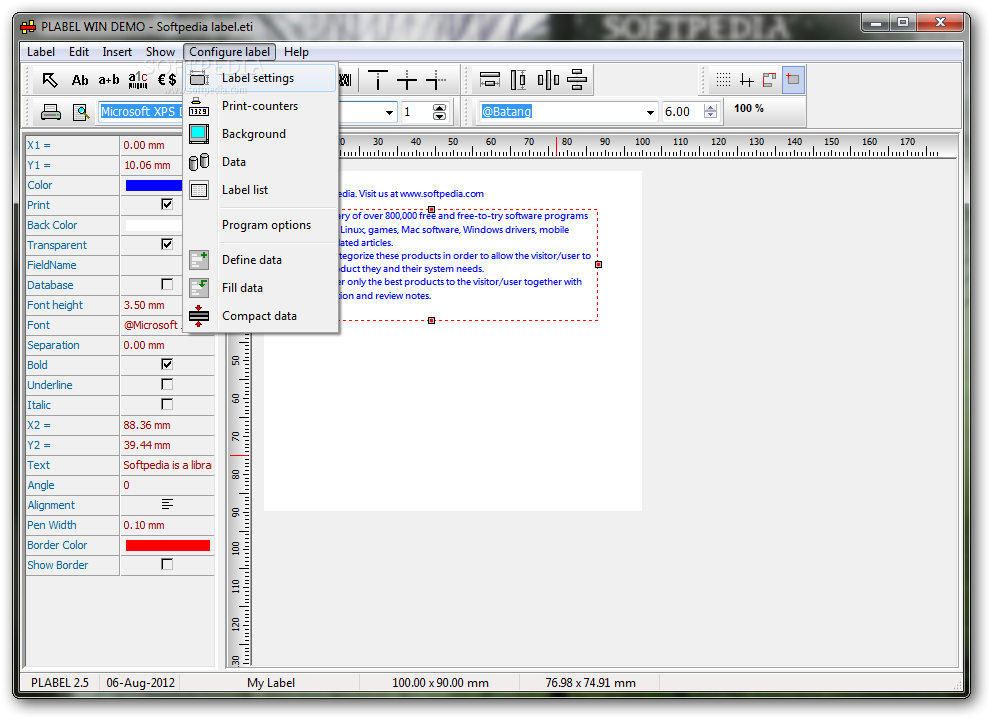The height and width of the screenshot is (719, 991).
Task: Click the same-height sizing icon
Action: pos(518,80)
